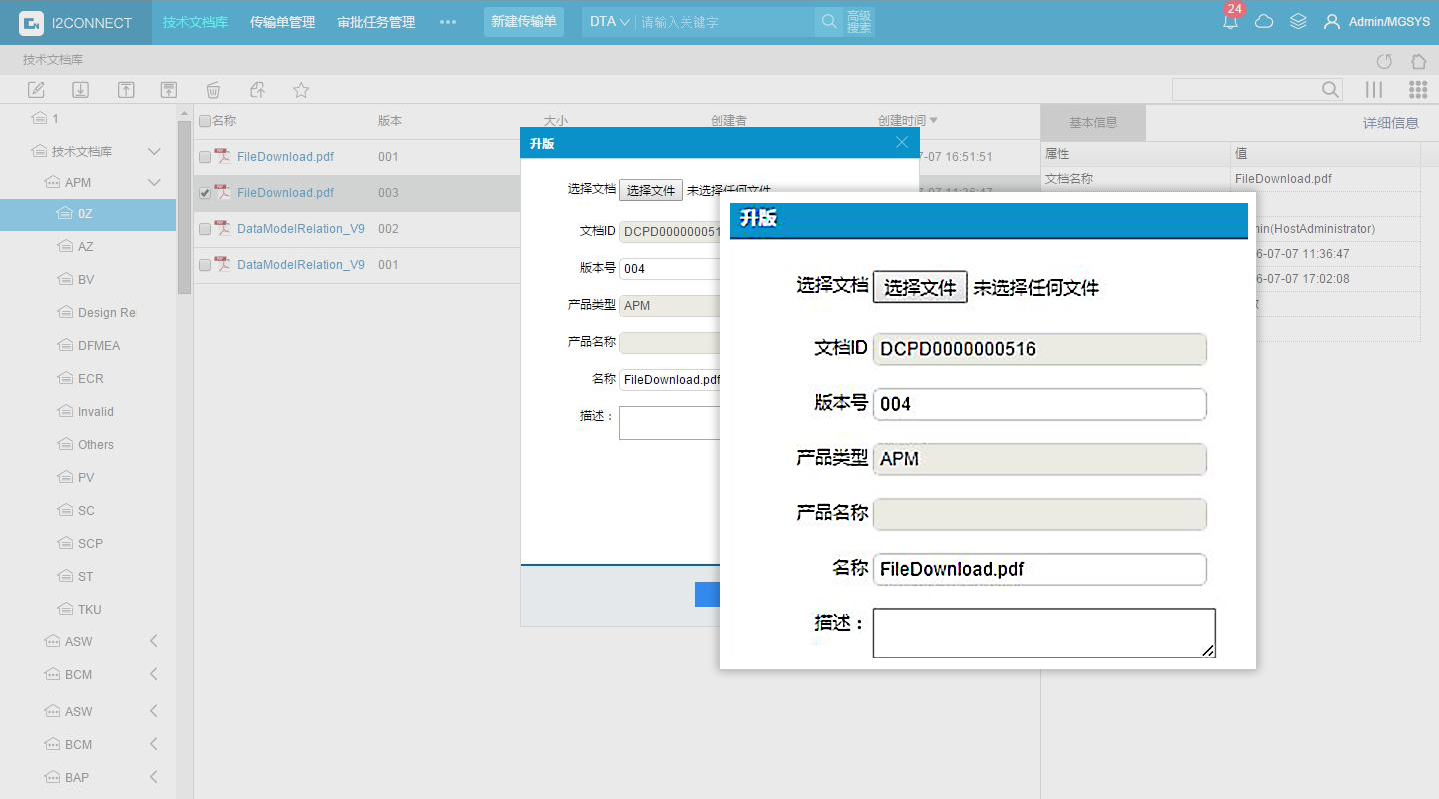
Task: Open the DataModelRelation_V9 version 001 link
Action: click(x=301, y=264)
